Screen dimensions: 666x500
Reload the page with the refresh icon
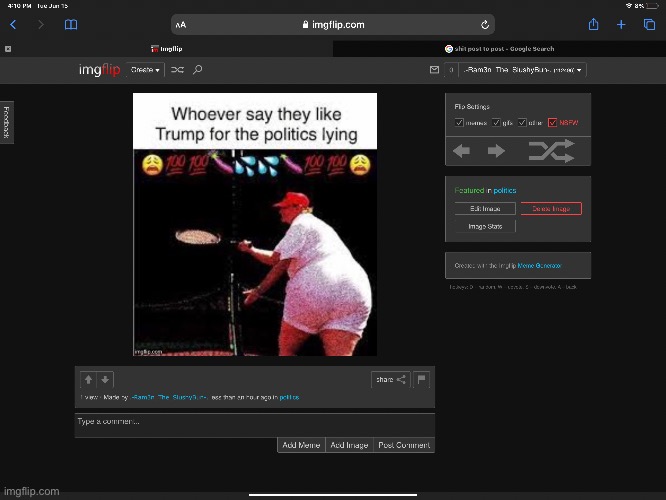(x=485, y=25)
